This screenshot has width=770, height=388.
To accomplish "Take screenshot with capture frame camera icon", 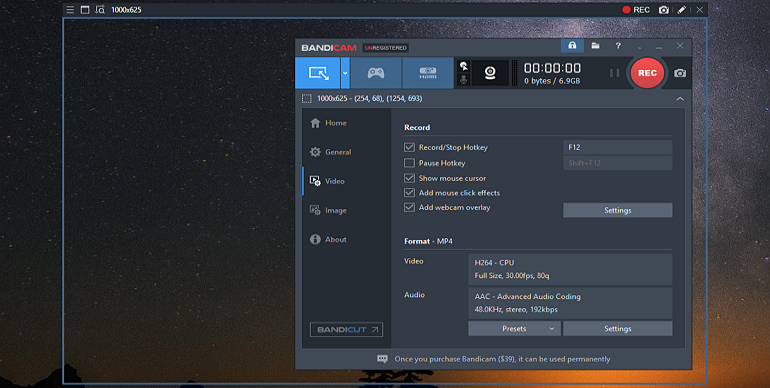I will pos(663,10).
